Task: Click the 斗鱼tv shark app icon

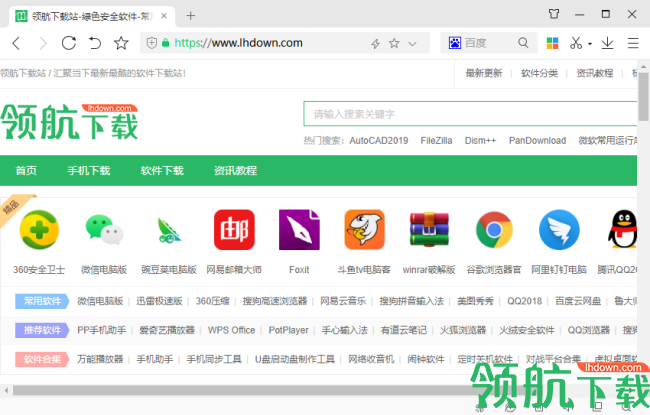Action: 364,230
